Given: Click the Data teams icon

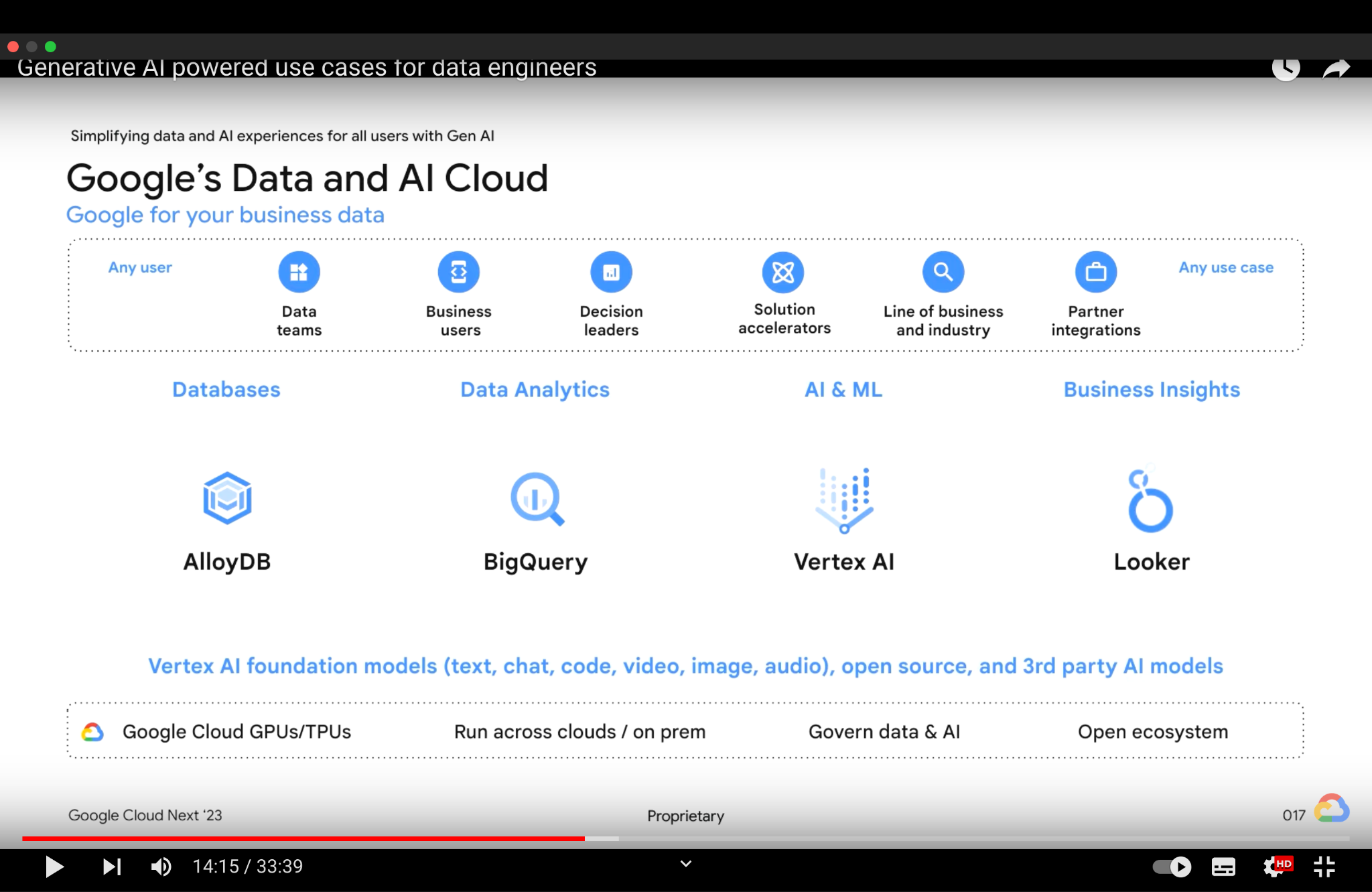Looking at the screenshot, I should [299, 271].
